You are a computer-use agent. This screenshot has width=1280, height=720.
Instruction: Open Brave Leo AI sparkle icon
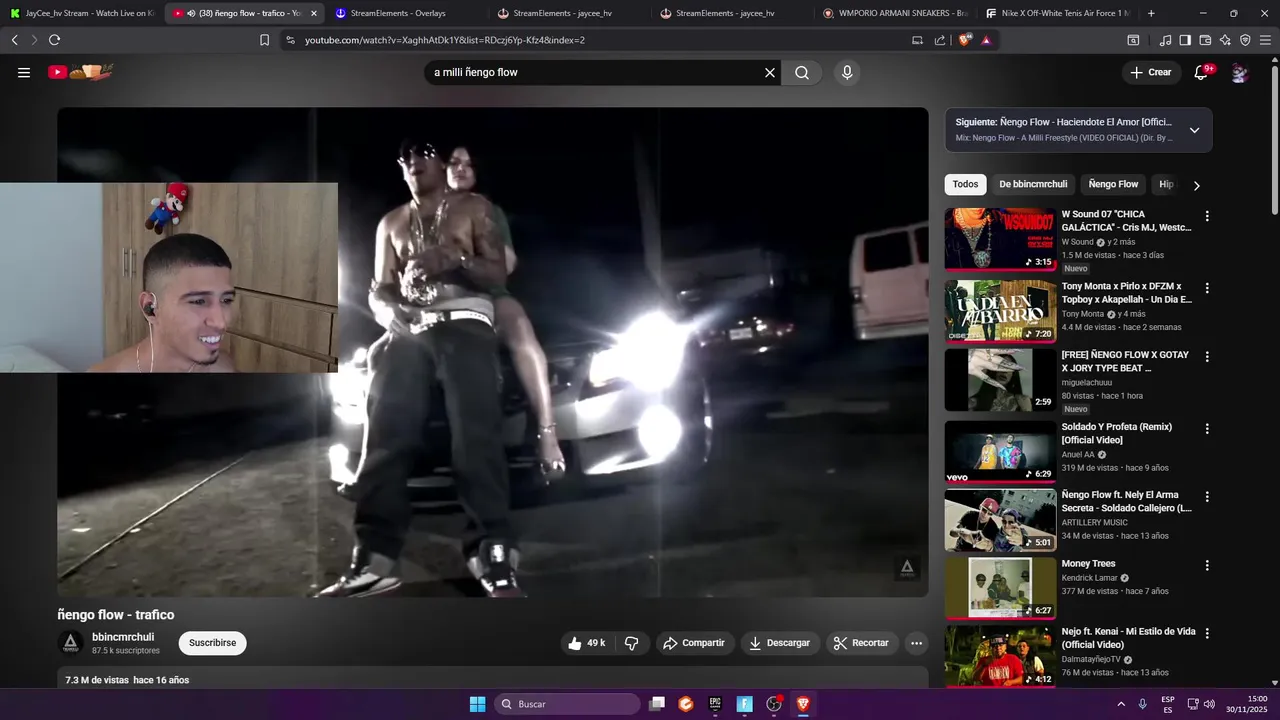1225,40
